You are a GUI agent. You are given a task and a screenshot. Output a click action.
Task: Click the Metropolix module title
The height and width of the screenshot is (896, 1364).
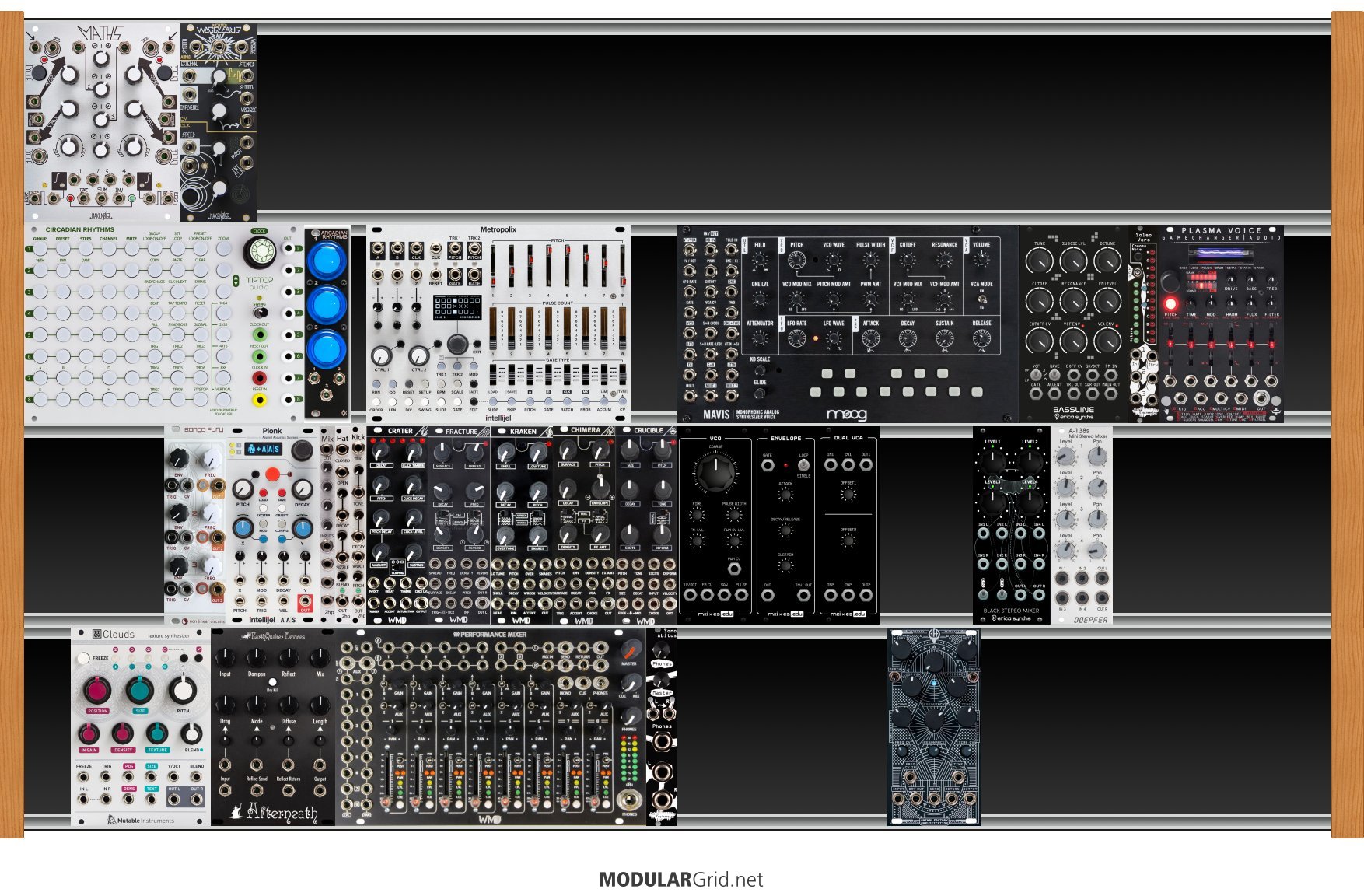[498, 229]
